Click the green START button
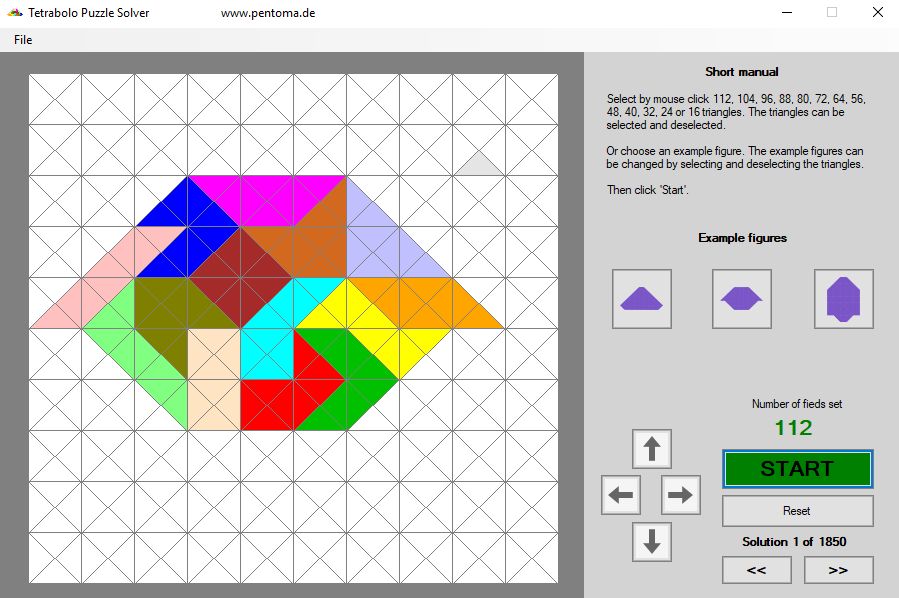This screenshot has height=598, width=899. click(x=798, y=469)
